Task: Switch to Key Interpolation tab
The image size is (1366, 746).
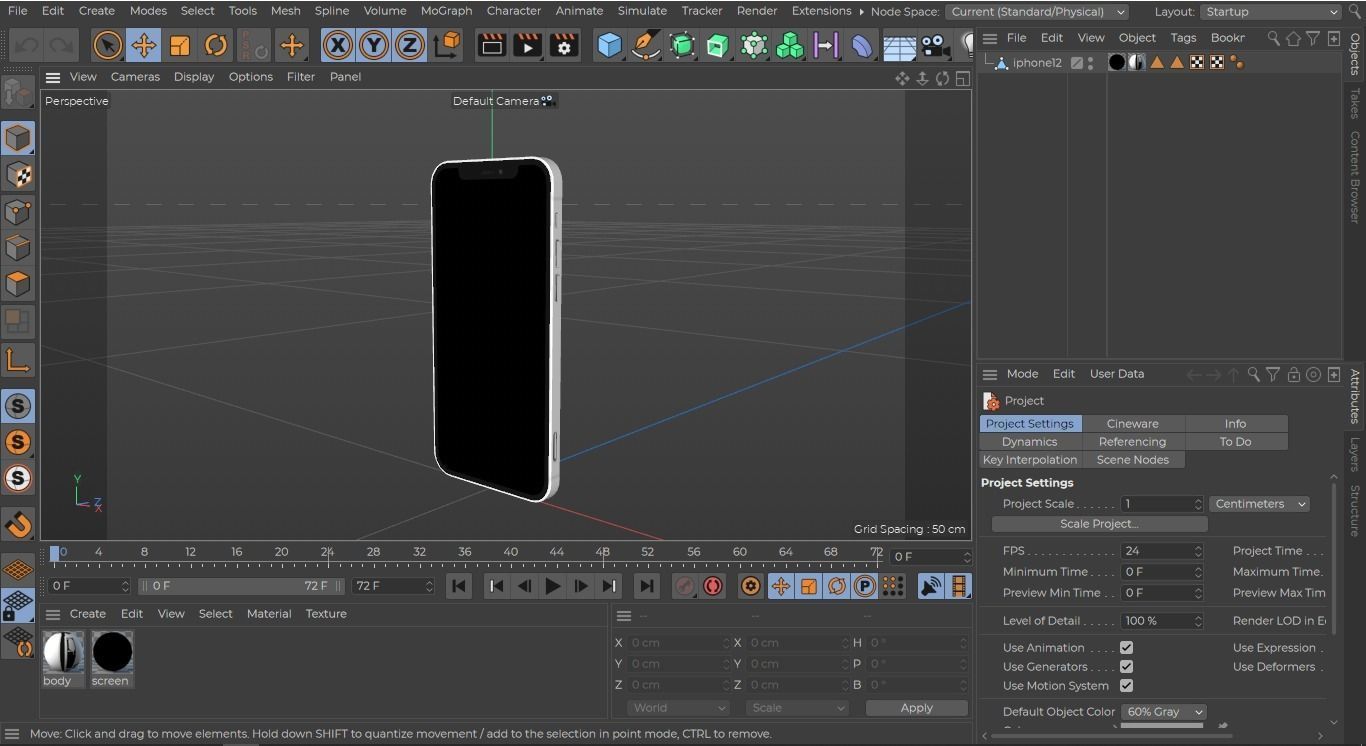Action: coord(1030,460)
